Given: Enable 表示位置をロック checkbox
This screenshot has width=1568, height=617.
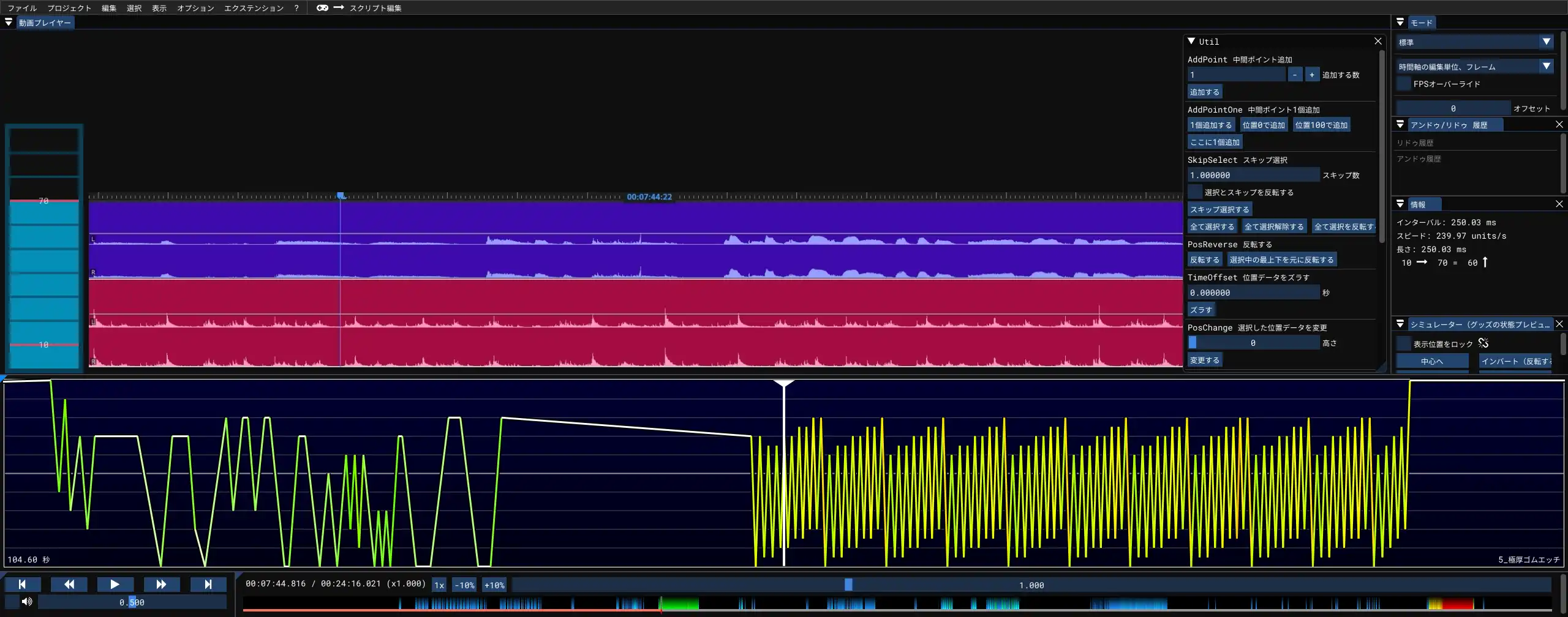Looking at the screenshot, I should point(1403,343).
